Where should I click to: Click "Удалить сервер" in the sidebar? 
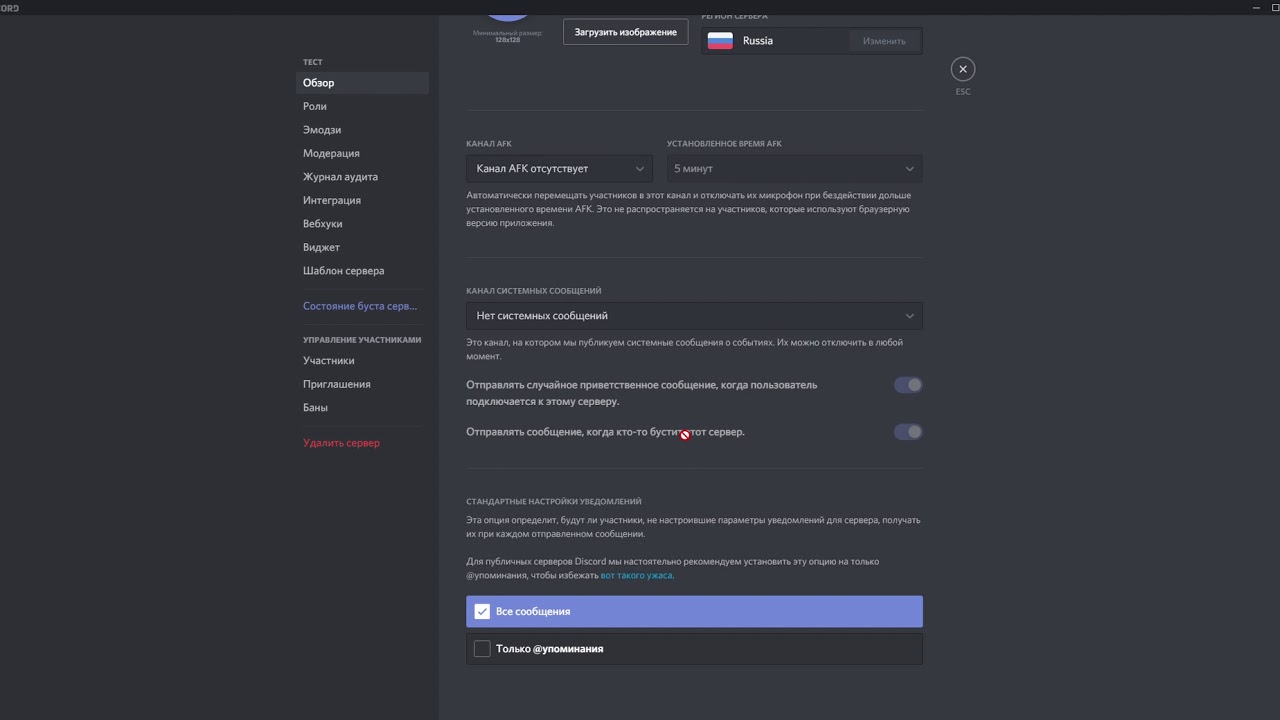(x=341, y=443)
